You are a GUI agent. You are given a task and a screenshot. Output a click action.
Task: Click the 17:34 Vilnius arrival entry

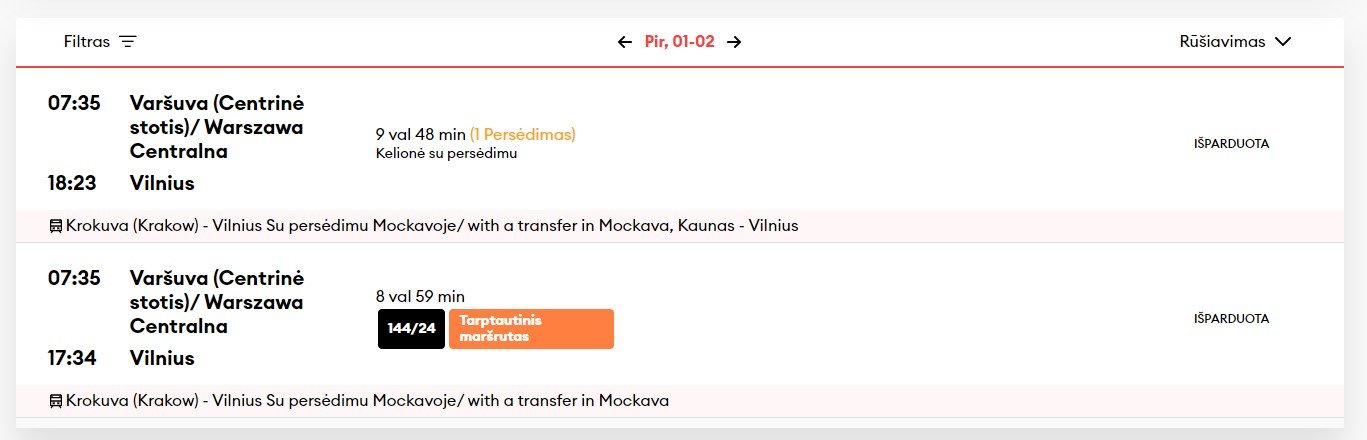pos(121,358)
